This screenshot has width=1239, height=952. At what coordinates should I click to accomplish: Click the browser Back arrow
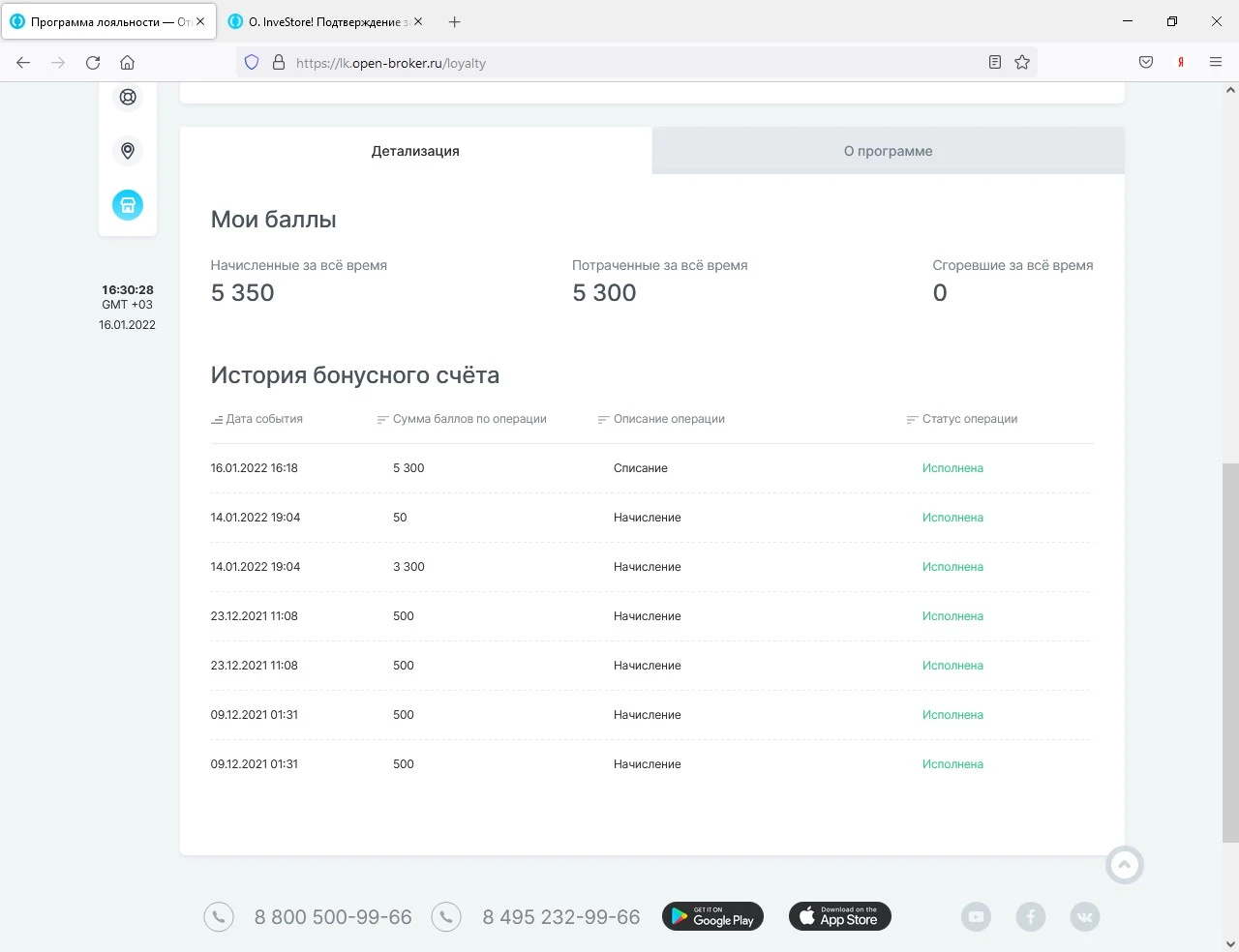pos(23,63)
